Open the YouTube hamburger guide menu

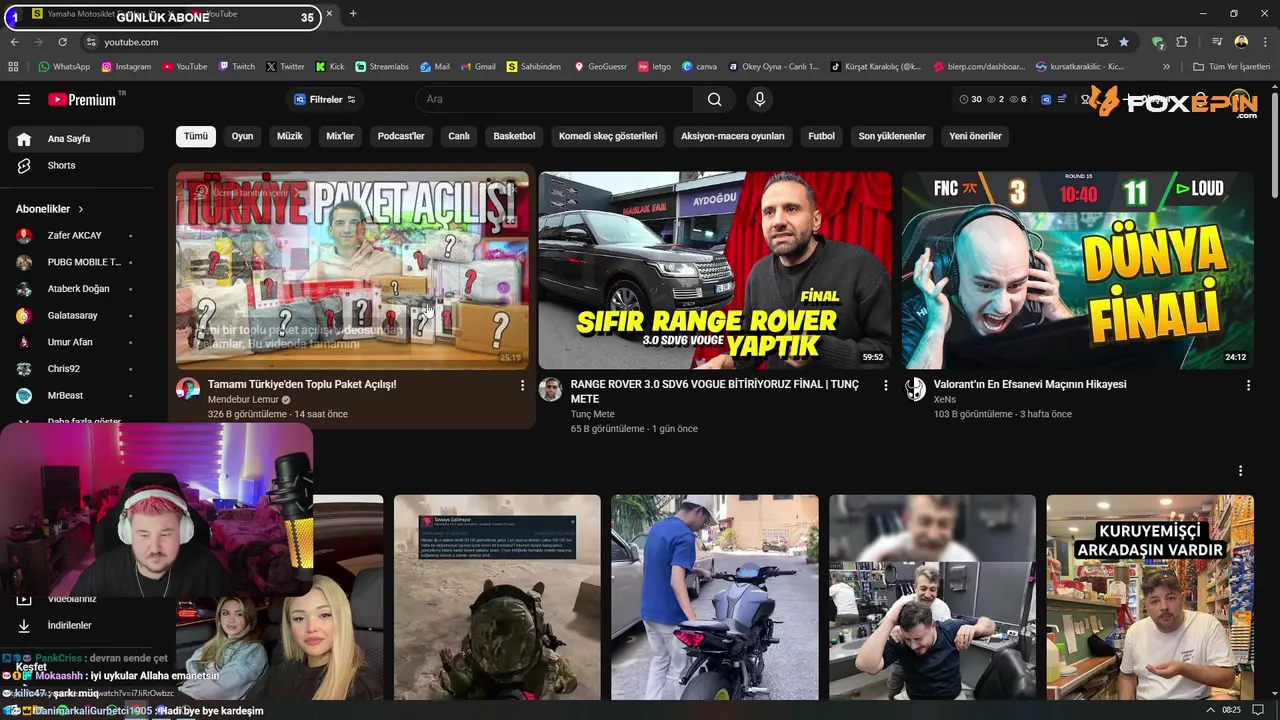pos(24,99)
